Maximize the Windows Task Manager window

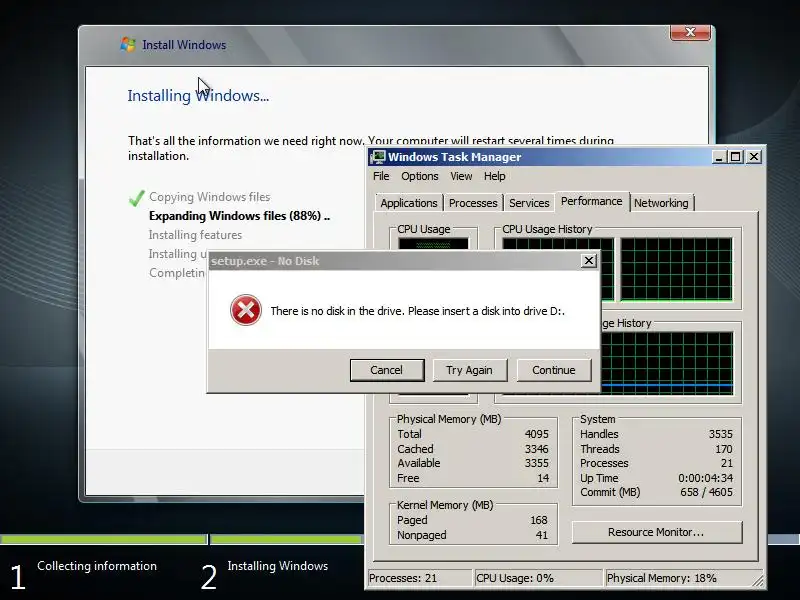point(736,157)
